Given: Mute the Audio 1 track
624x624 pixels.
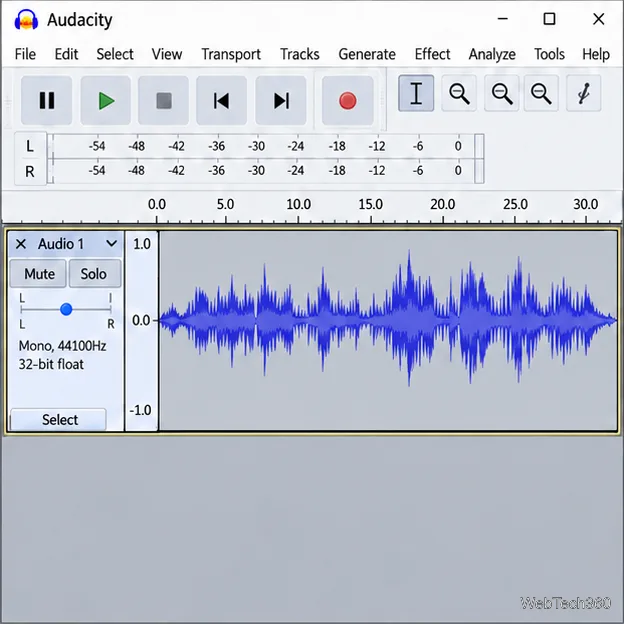Looking at the screenshot, I should (x=38, y=273).
